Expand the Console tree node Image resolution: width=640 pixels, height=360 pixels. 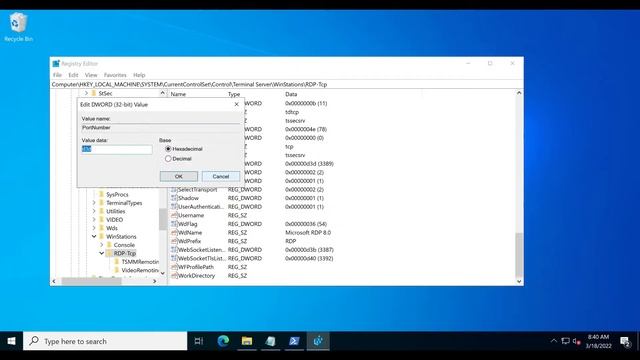102,245
